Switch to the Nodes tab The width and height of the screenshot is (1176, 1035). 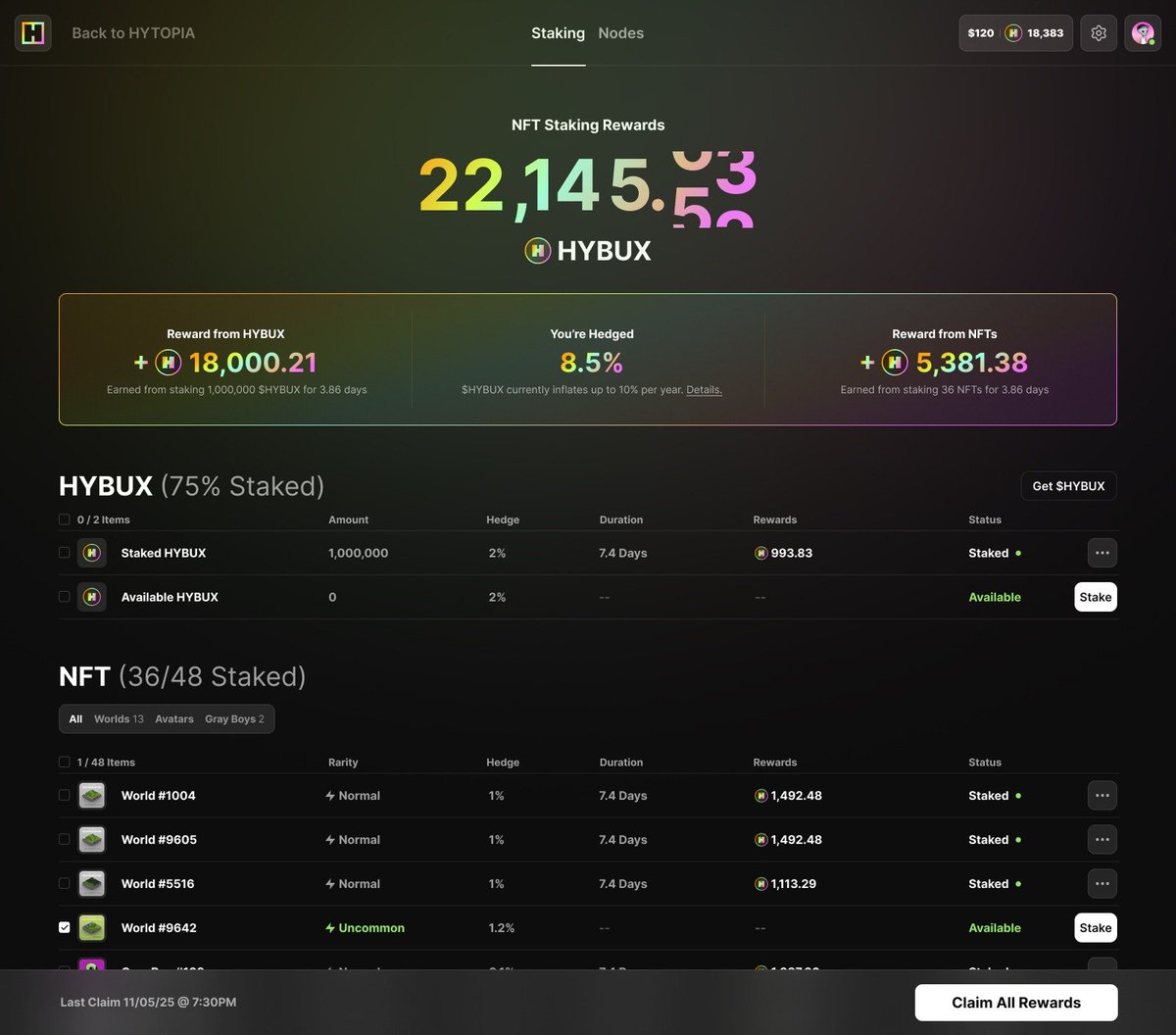[x=620, y=32]
